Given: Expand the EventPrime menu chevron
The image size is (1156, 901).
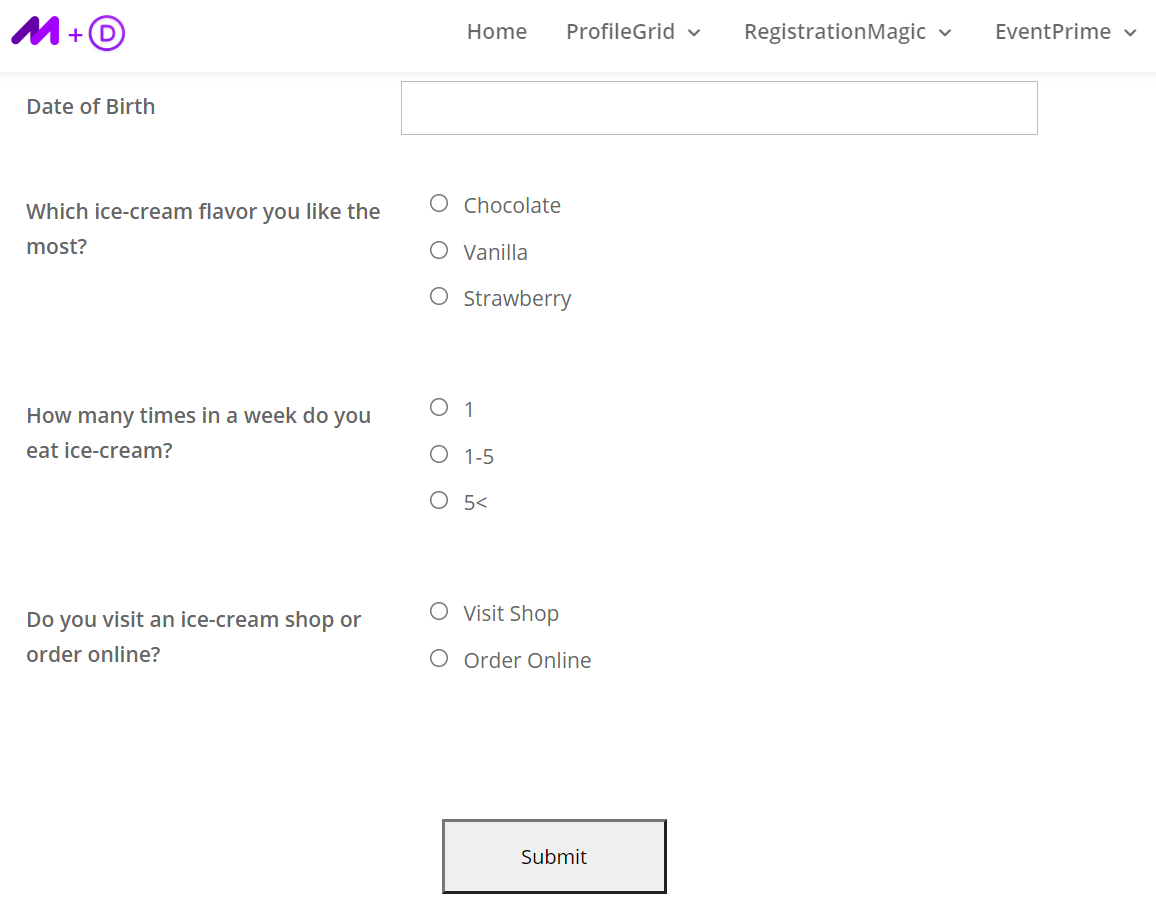Looking at the screenshot, I should point(1130,32).
